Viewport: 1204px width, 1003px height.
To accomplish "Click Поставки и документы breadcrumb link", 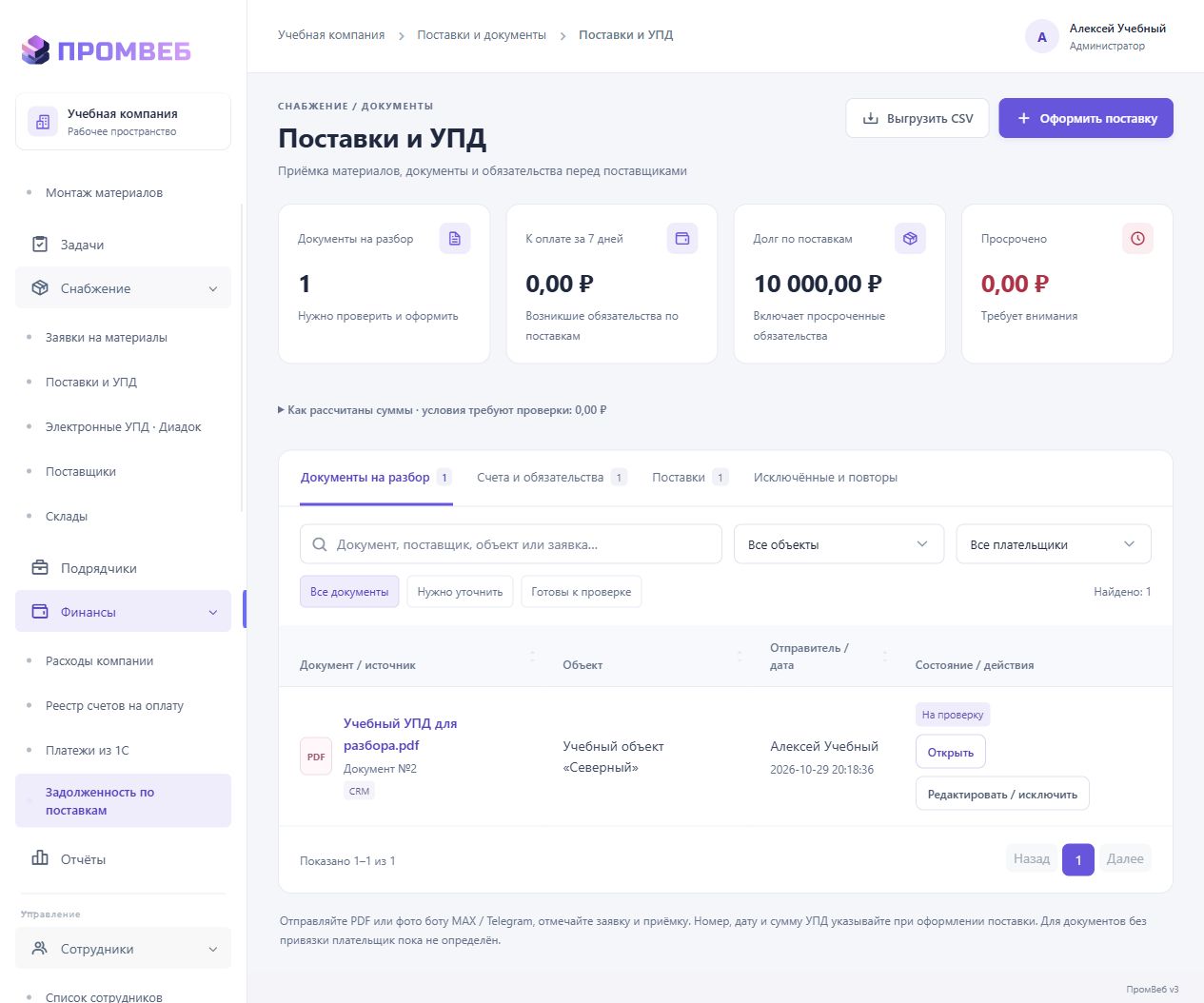I will (482, 35).
